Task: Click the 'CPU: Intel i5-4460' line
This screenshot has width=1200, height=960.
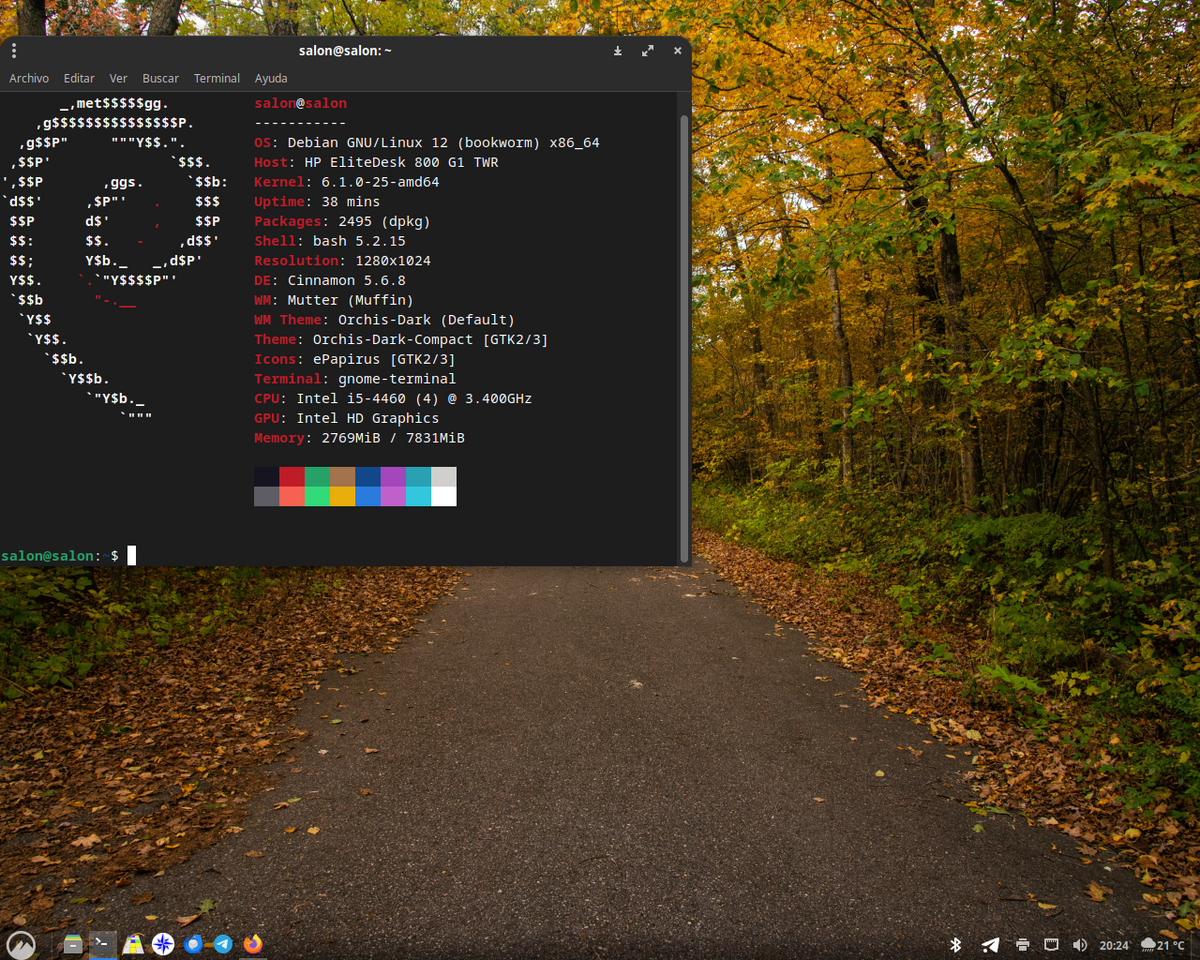Action: click(393, 398)
